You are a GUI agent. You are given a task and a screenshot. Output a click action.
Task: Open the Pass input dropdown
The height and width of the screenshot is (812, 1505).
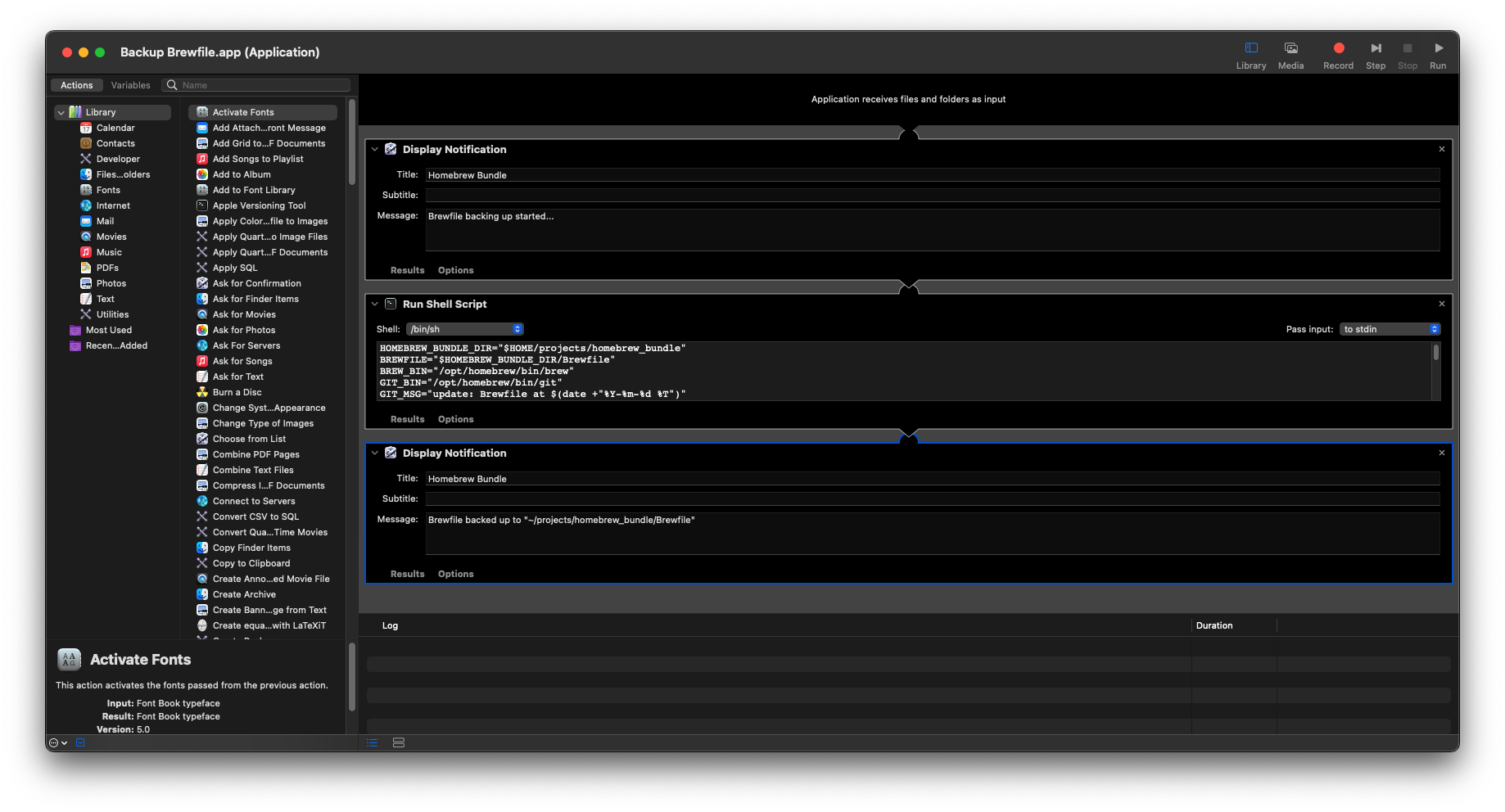pyautogui.click(x=1390, y=329)
